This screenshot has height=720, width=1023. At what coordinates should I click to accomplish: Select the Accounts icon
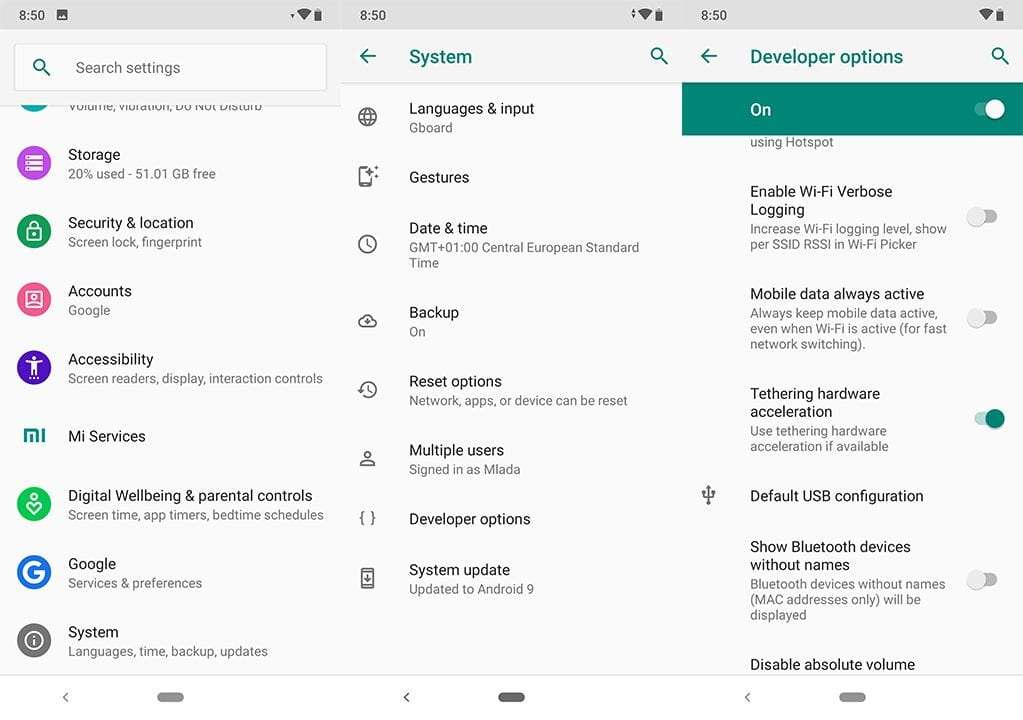(33, 299)
